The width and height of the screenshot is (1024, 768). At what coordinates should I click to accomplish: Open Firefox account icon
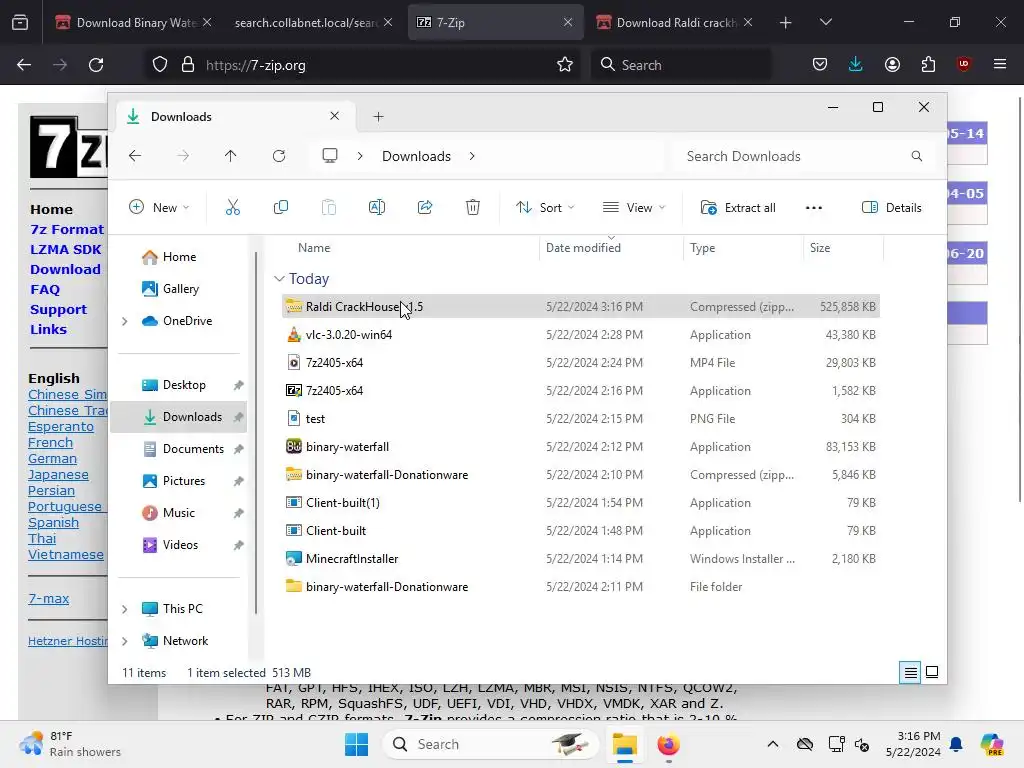[x=892, y=65]
